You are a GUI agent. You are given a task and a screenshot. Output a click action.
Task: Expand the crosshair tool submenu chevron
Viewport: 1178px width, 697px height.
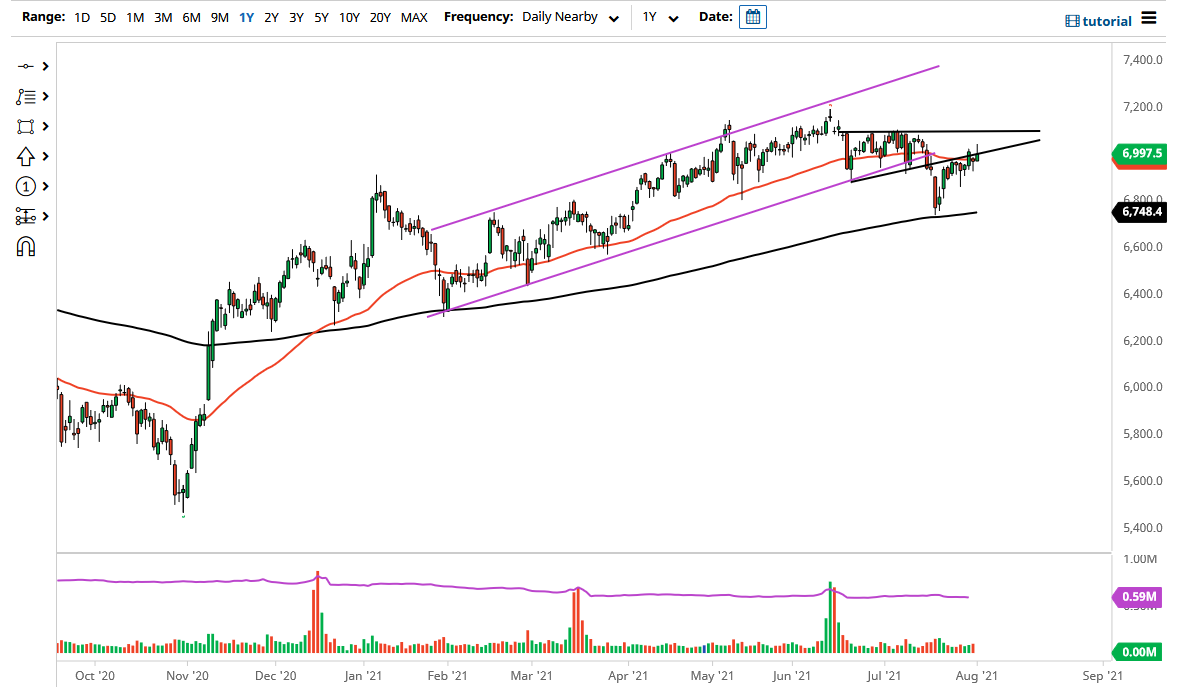[x=46, y=66]
